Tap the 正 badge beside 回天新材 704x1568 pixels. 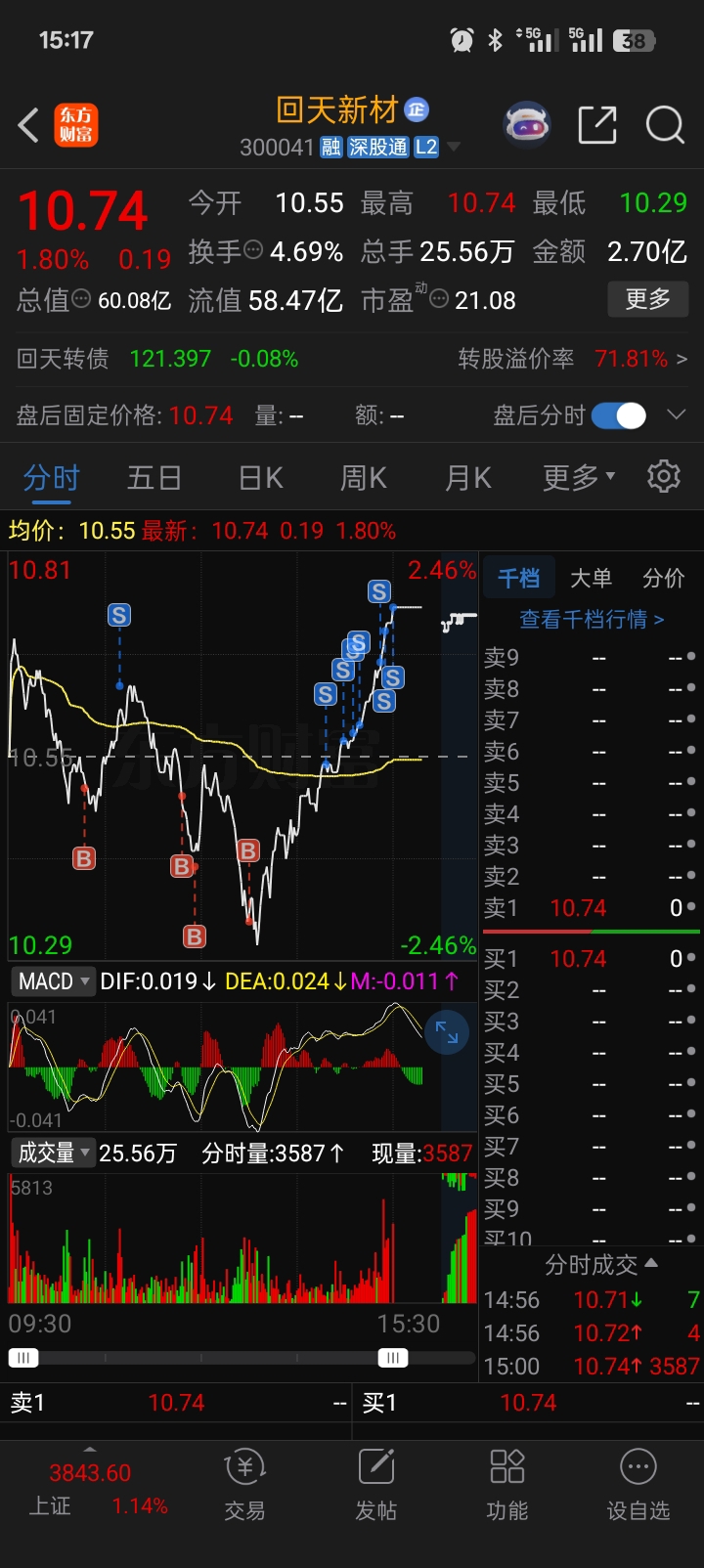(417, 109)
